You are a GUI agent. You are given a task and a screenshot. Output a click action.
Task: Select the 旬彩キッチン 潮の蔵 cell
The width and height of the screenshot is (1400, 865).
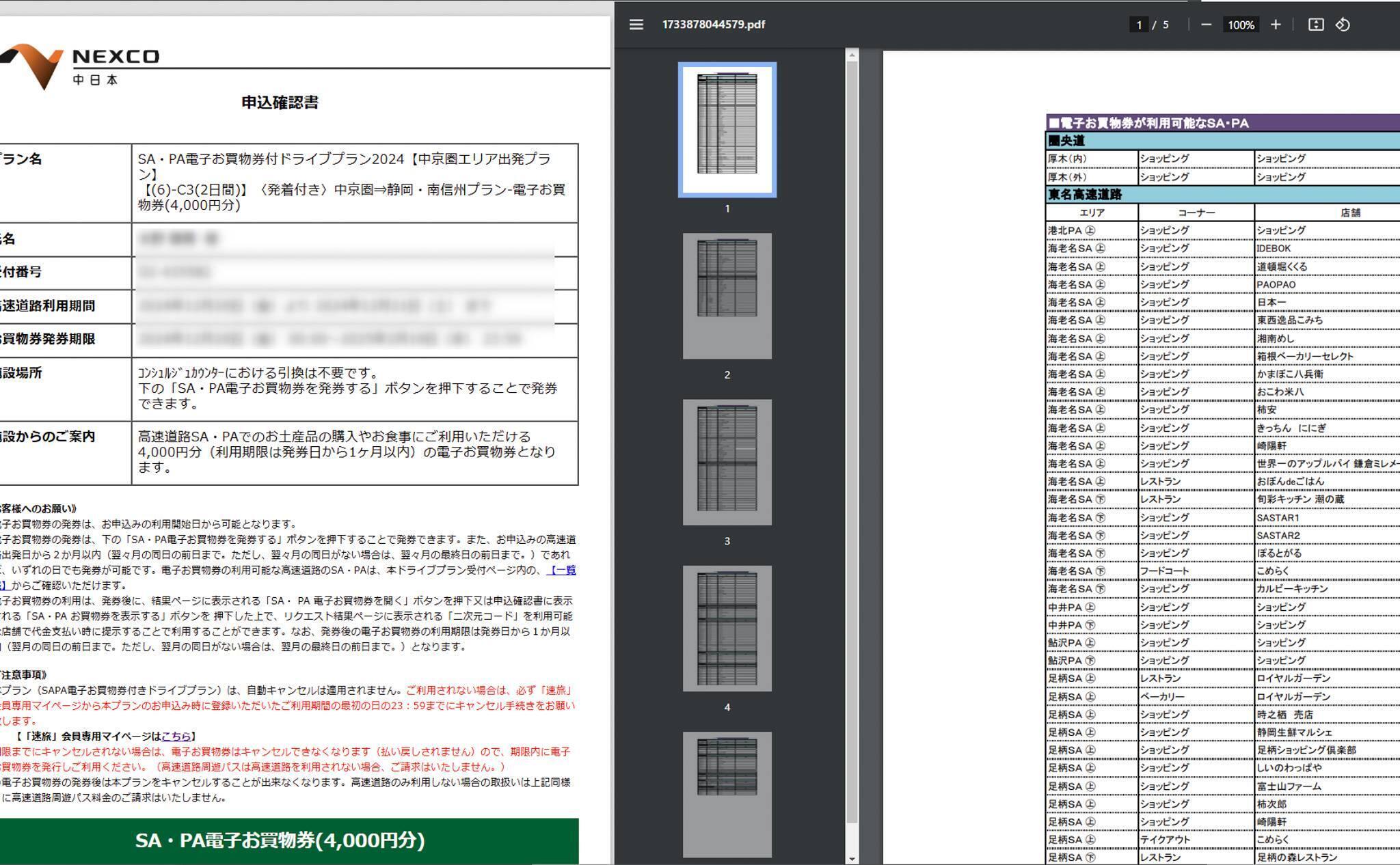[x=1328, y=499]
